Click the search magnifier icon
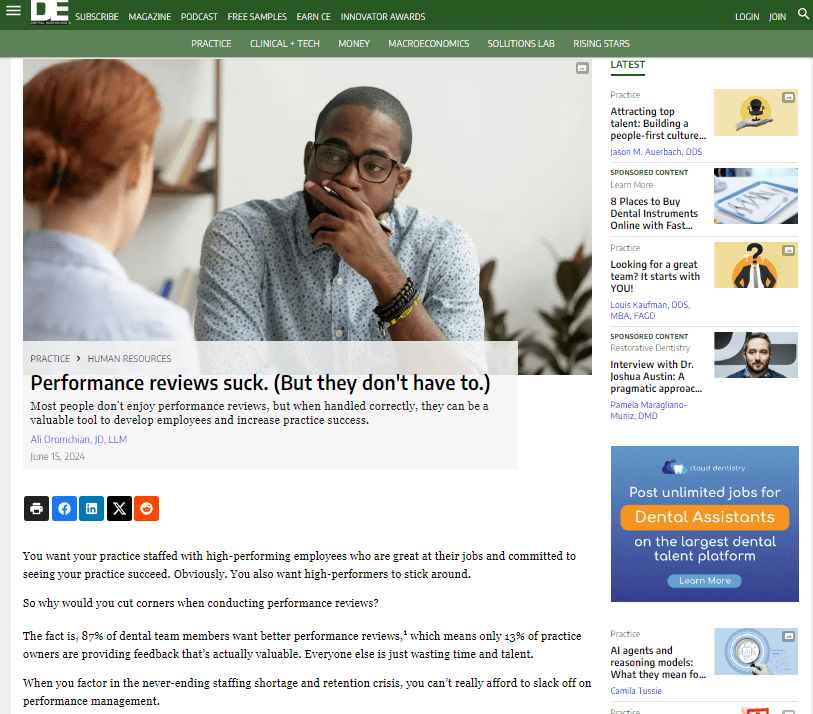 803,14
